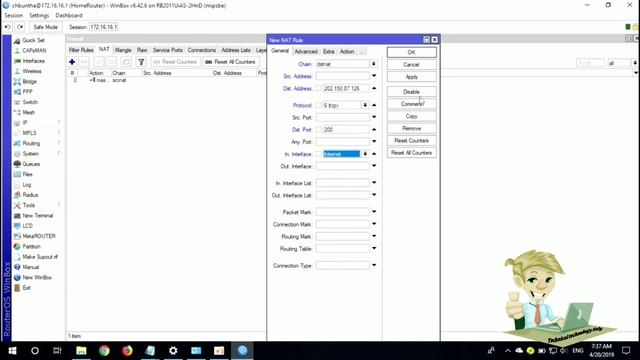Switch to the Action tab in NAT rule

tap(347, 51)
